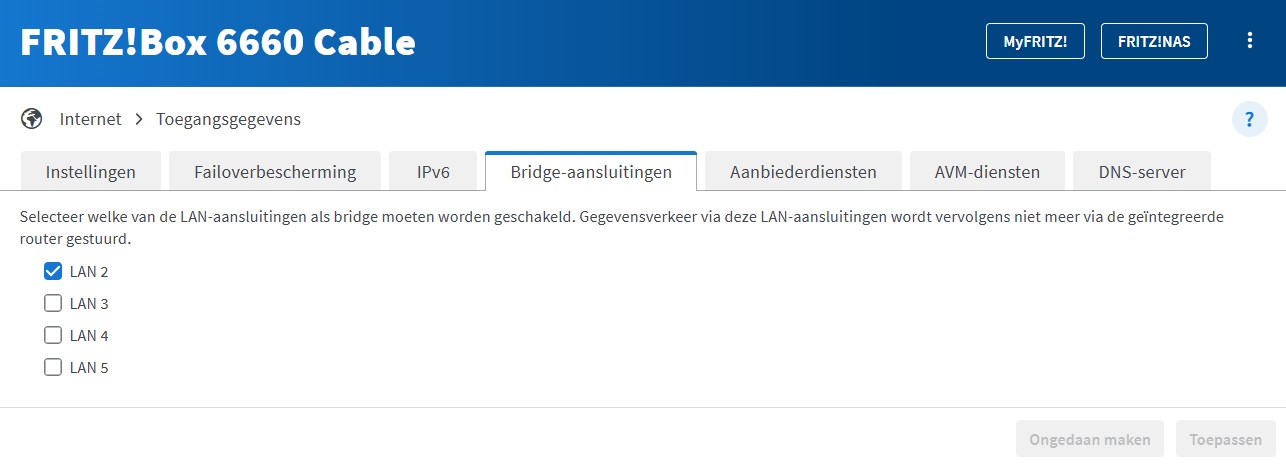This screenshot has width=1286, height=472.
Task: Select the LAN 5 checkbox
Action: pyautogui.click(x=53, y=367)
